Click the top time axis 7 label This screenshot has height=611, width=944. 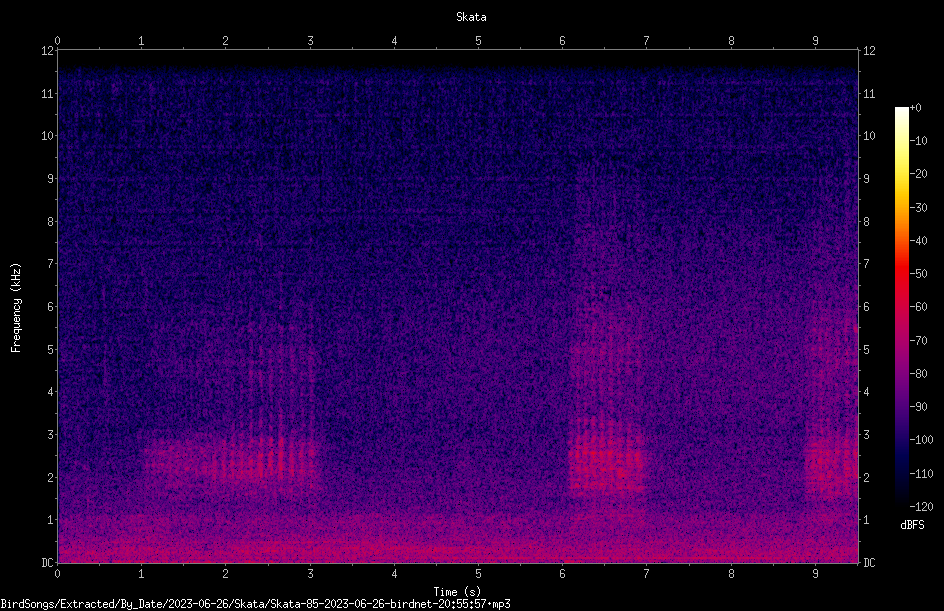[x=647, y=41]
